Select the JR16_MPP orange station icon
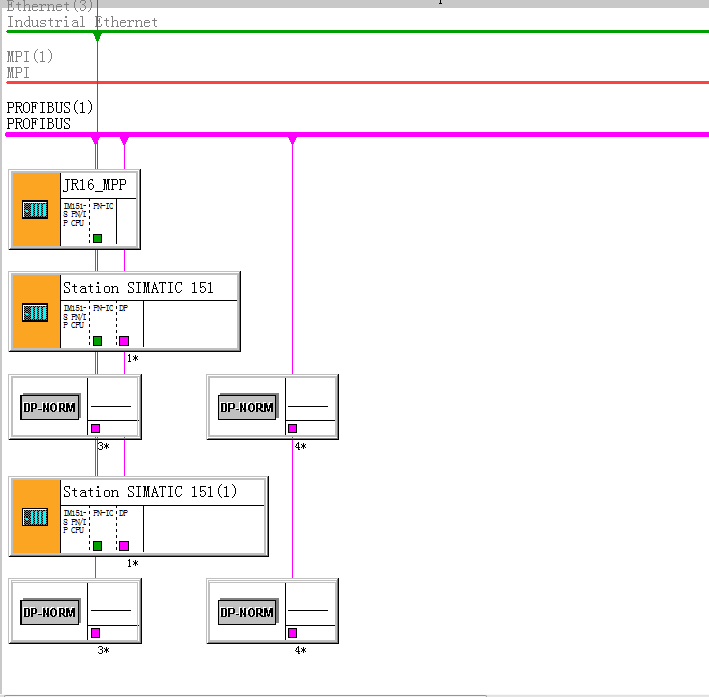The height and width of the screenshot is (697, 709). (x=35, y=209)
